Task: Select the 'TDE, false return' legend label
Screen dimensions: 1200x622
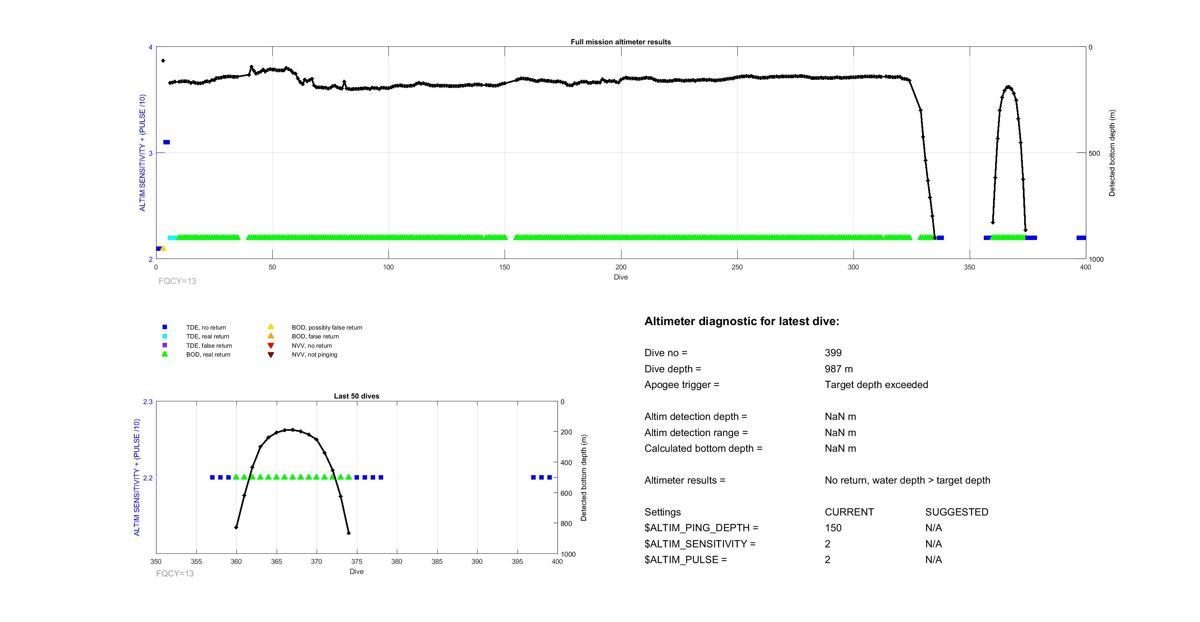Action: point(209,345)
